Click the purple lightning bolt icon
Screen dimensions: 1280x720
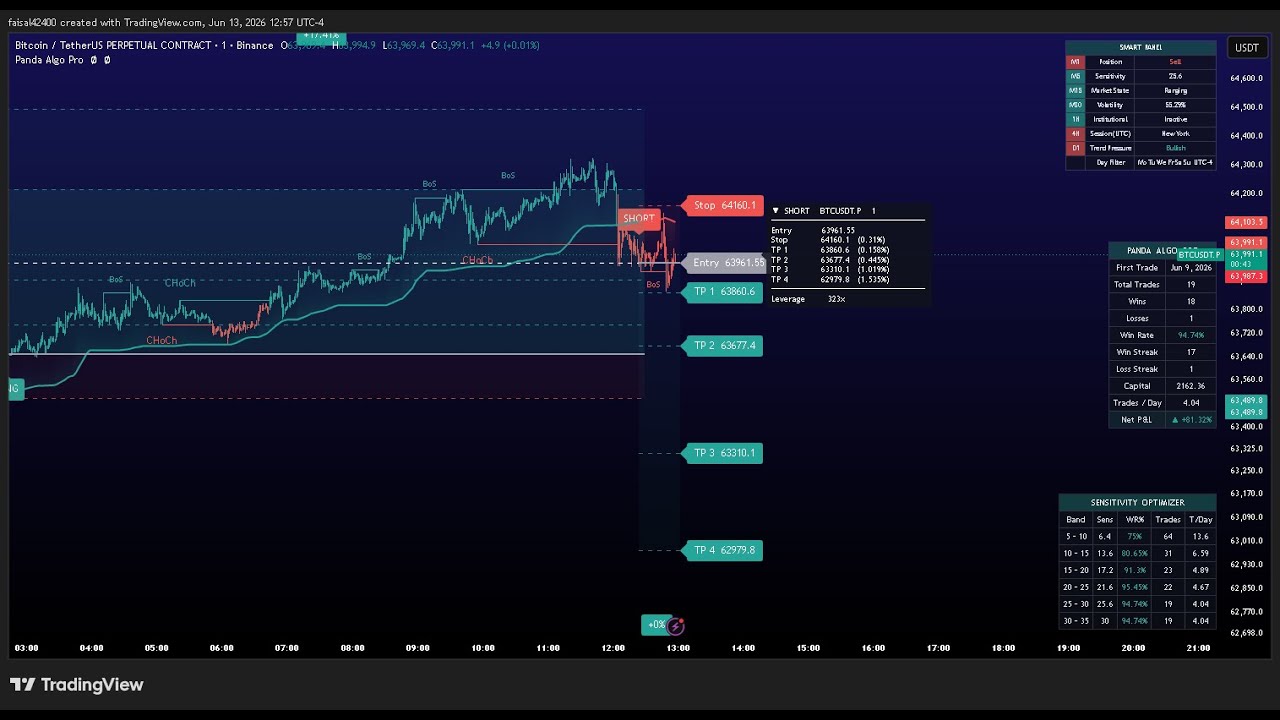click(x=676, y=626)
